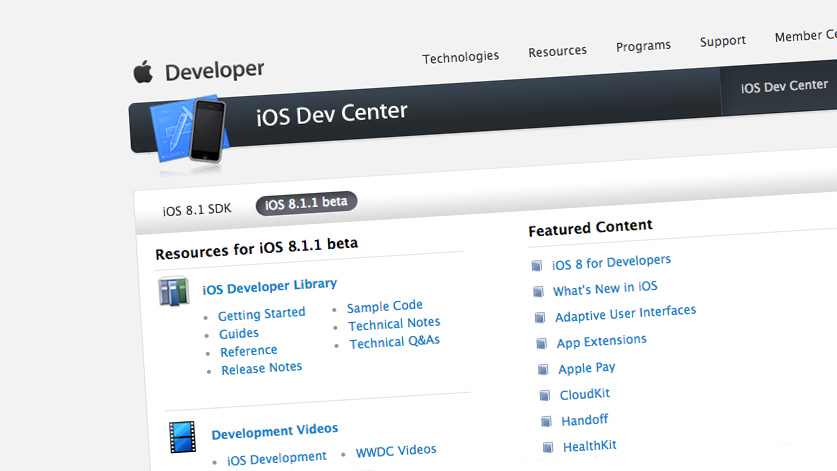Screen dimensions: 837x471
Task: Open What's New in iOS link
Action: click(605, 289)
